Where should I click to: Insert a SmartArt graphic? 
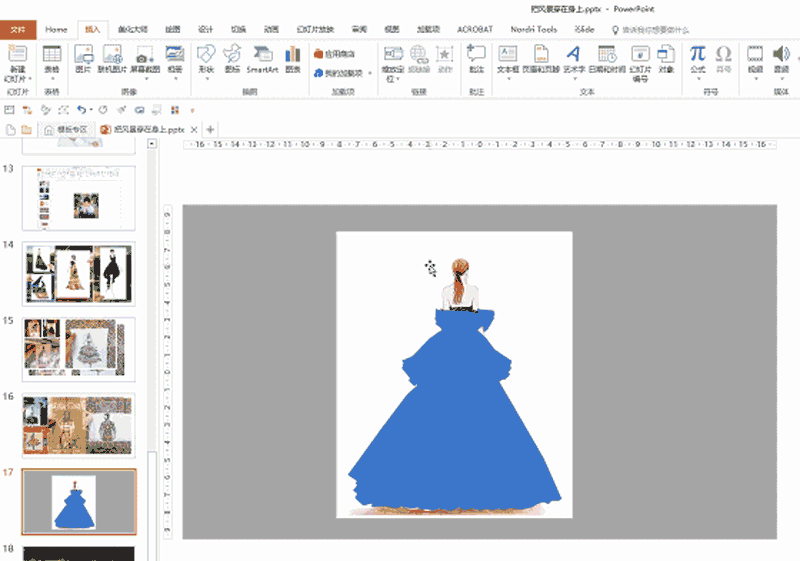(262, 54)
